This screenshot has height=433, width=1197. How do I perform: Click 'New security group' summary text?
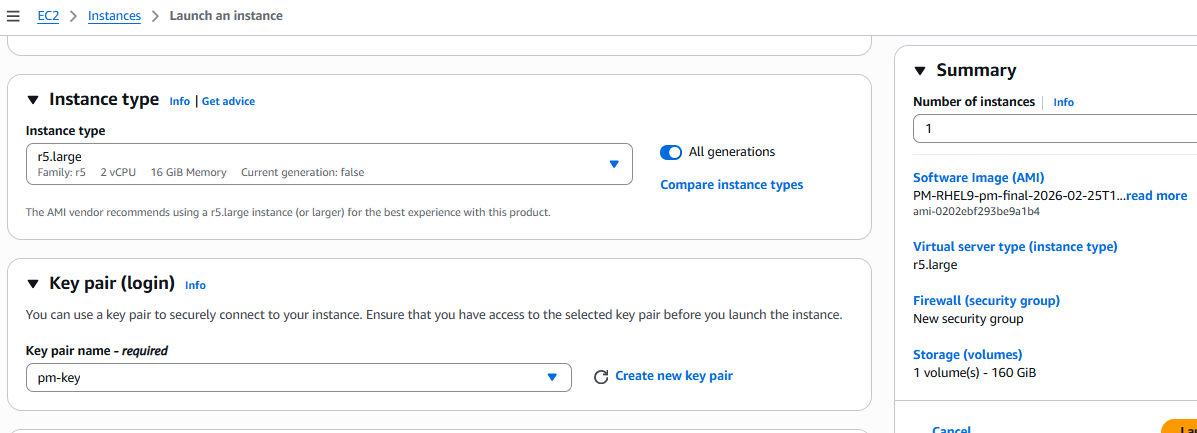click(x=968, y=318)
